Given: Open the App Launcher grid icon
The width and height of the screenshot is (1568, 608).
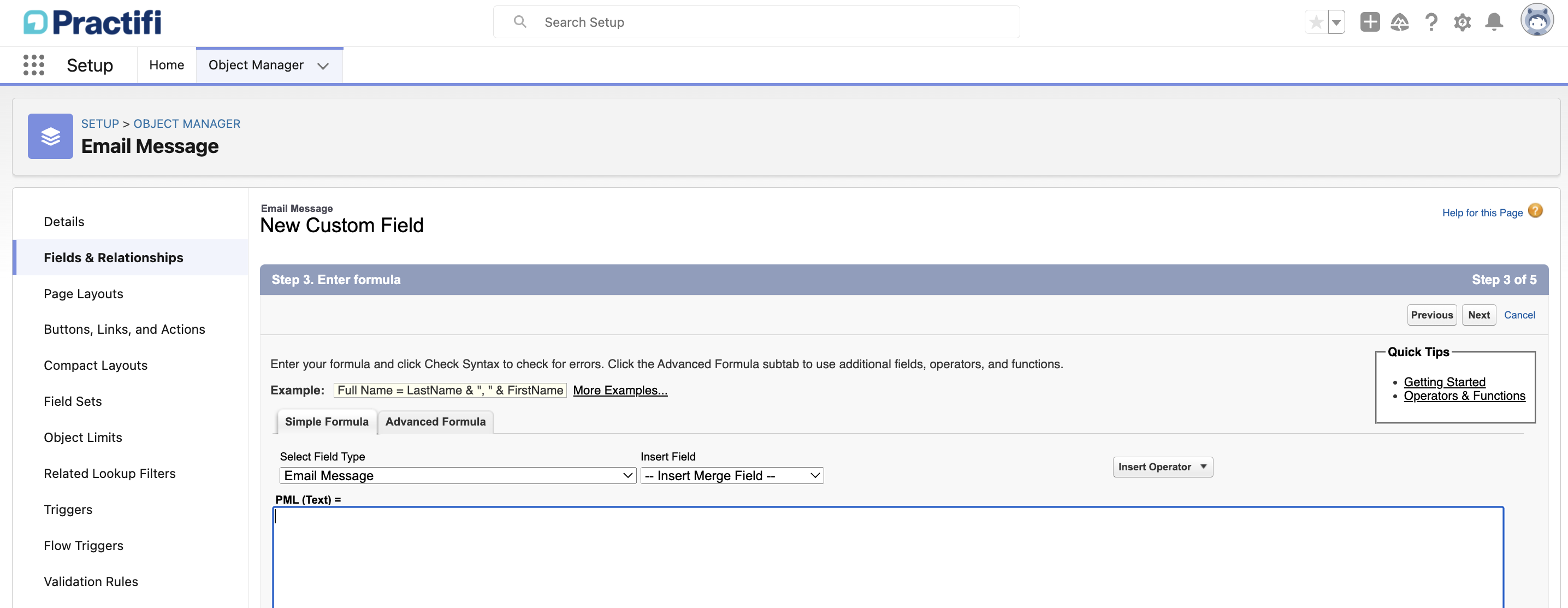Looking at the screenshot, I should coord(34,64).
